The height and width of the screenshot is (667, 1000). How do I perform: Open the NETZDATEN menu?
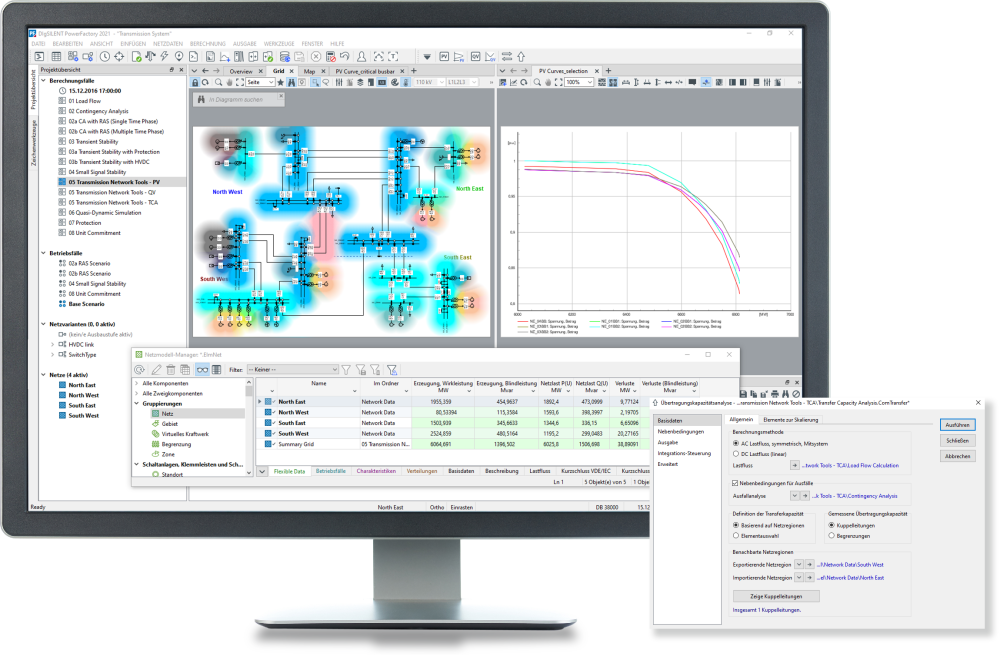coord(168,44)
